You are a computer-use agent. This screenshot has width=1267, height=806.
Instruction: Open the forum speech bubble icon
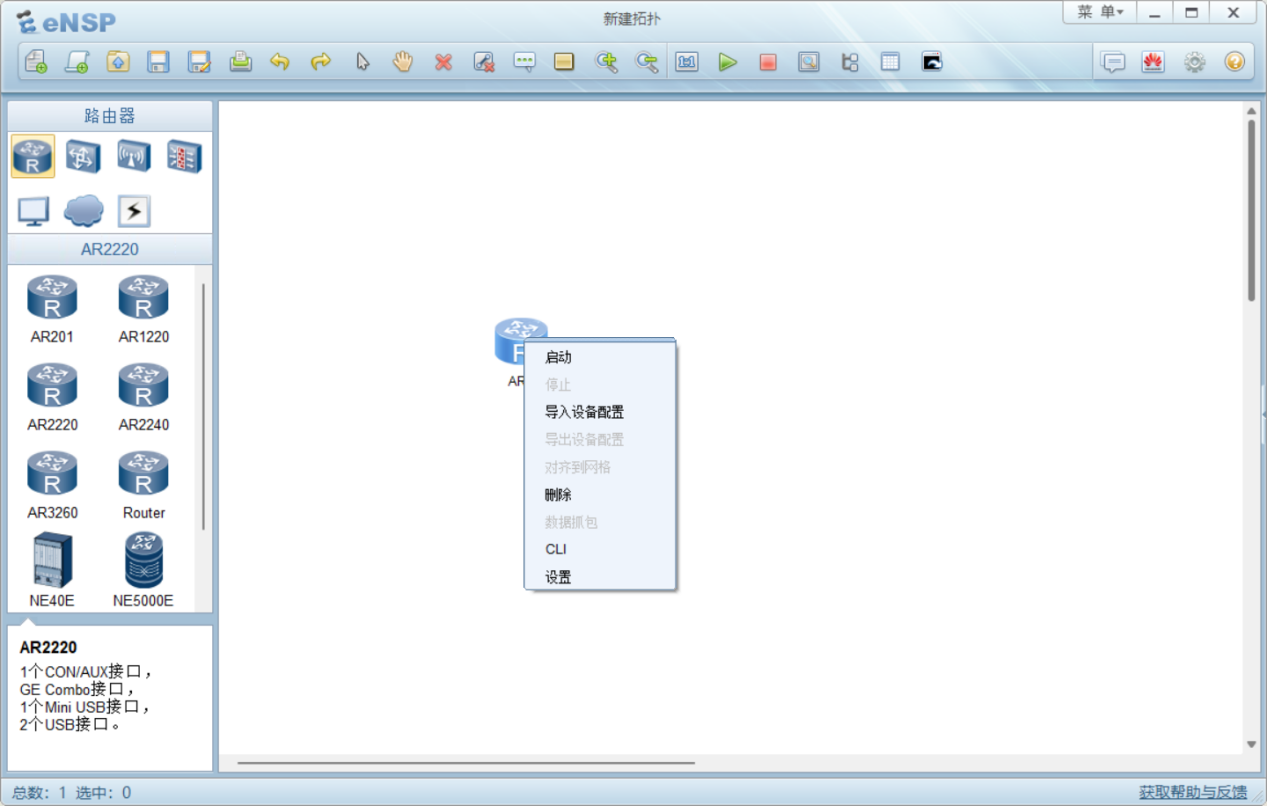pos(1113,62)
